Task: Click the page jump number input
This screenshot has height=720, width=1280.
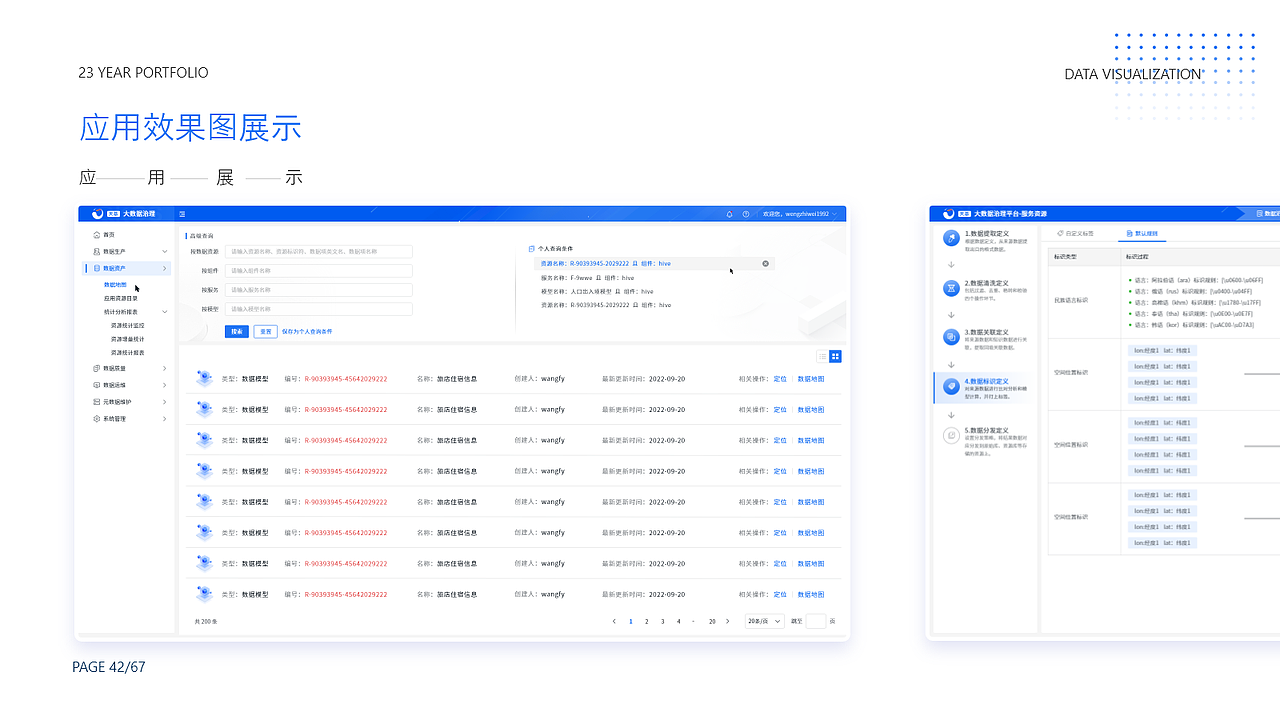Action: (x=816, y=621)
